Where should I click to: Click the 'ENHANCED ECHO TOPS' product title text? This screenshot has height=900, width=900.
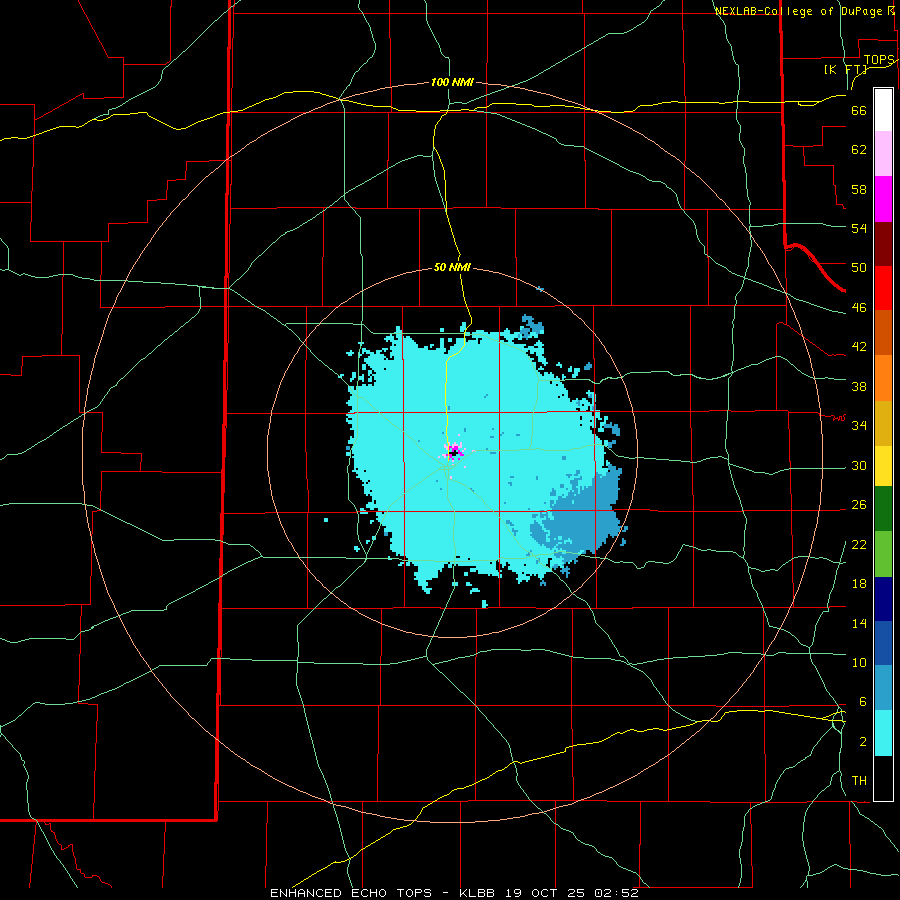point(351,893)
